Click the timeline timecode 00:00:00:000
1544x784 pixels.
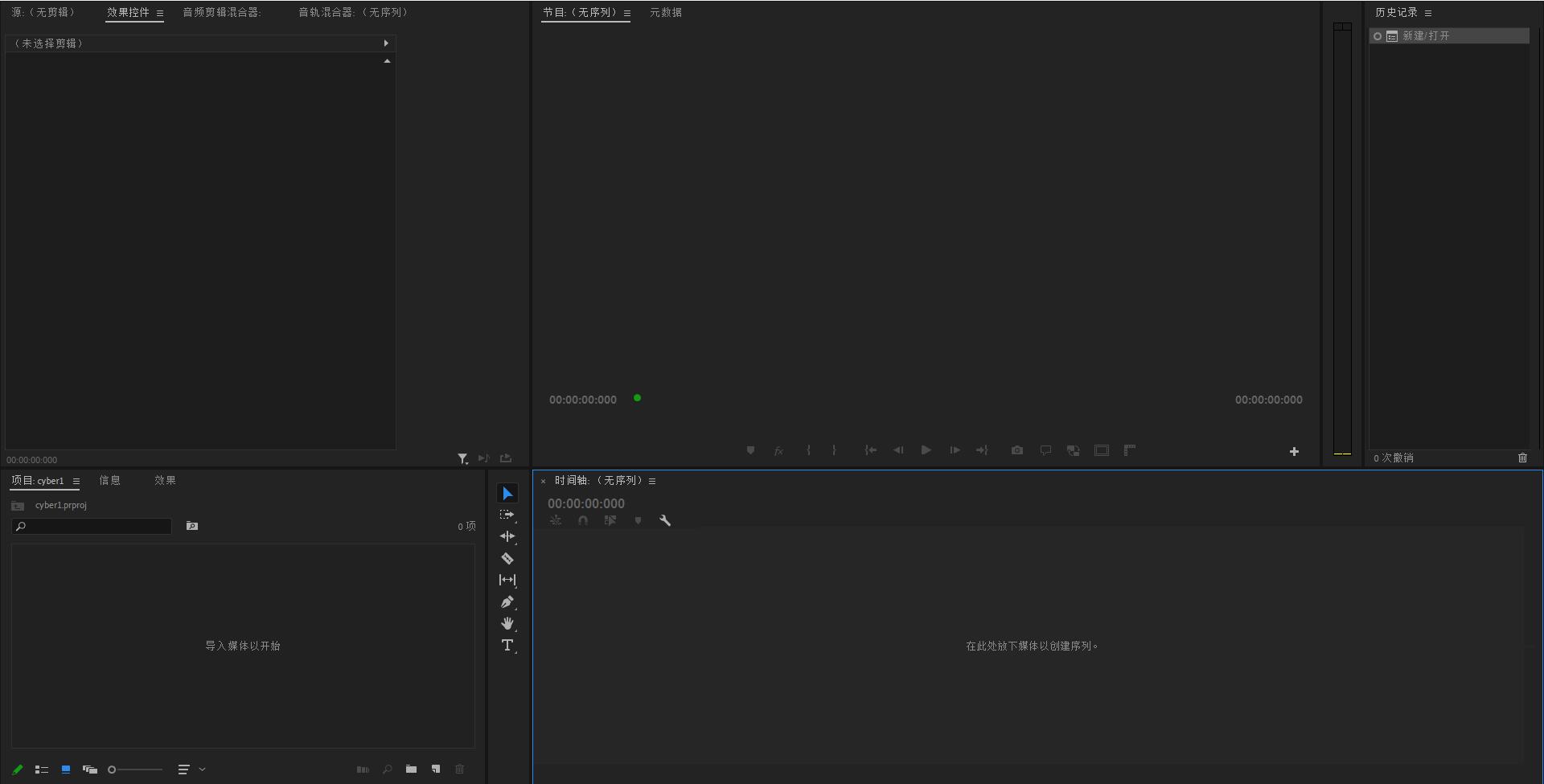586,503
